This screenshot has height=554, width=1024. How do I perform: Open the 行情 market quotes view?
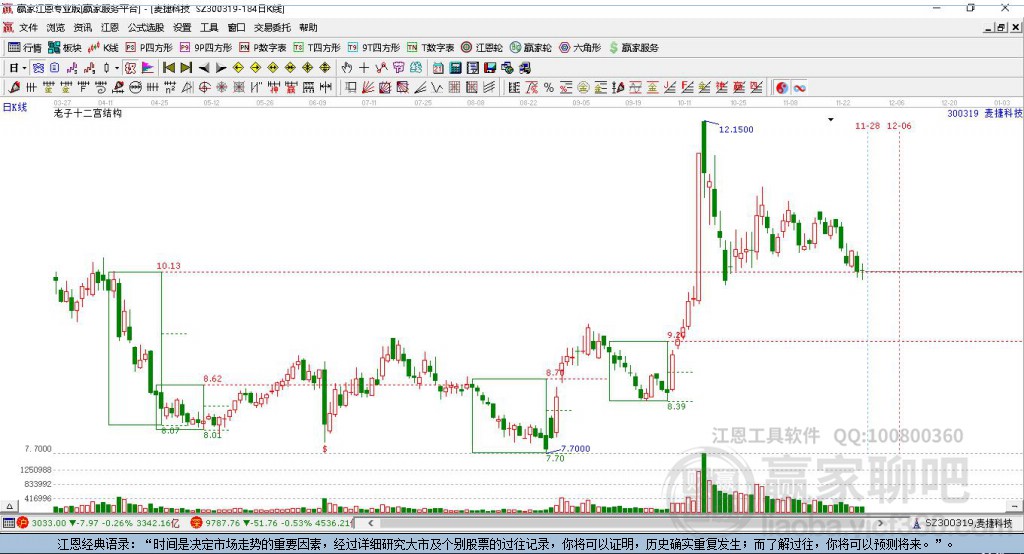[24, 48]
